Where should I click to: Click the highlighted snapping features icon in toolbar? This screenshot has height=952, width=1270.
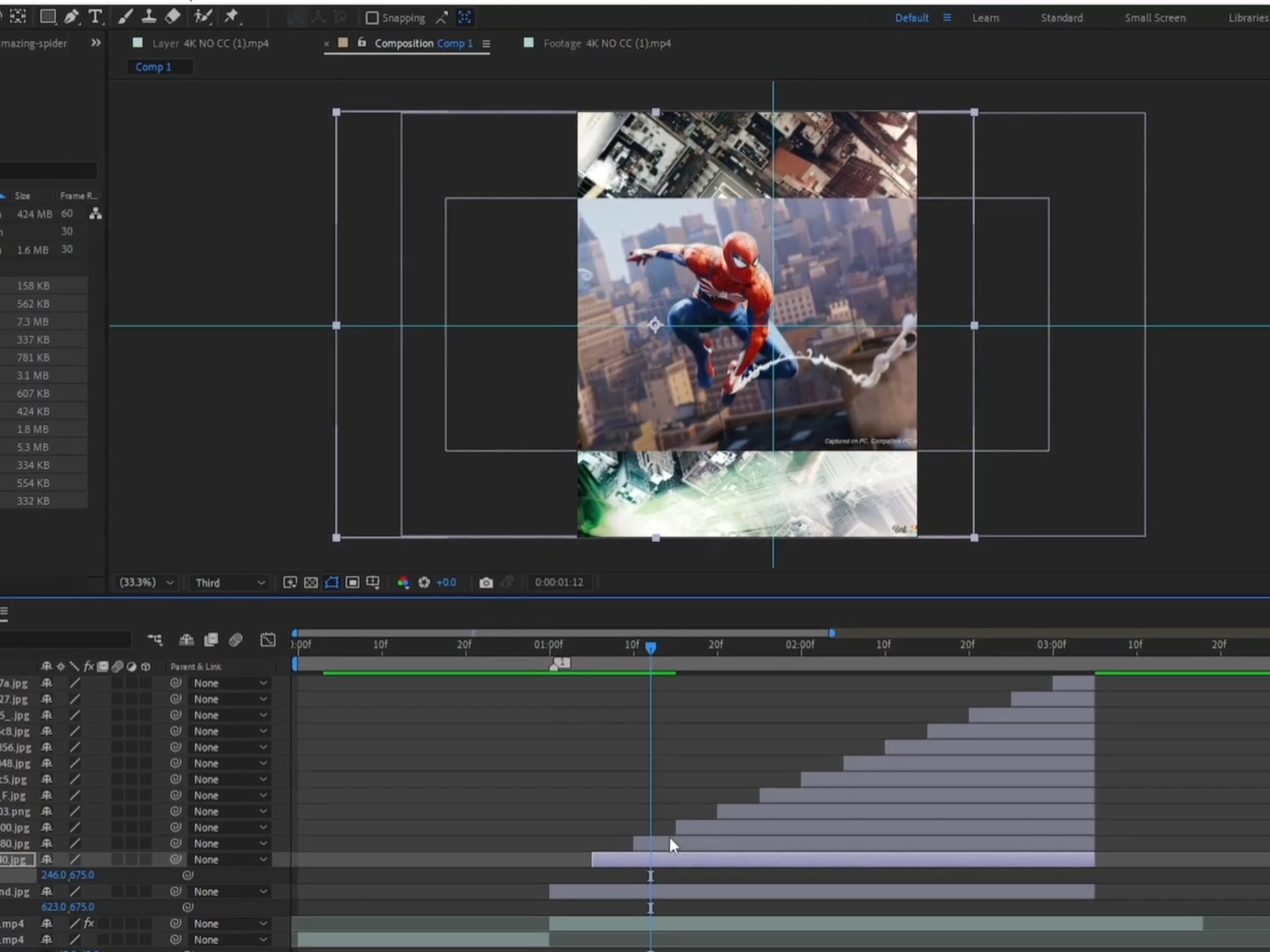(x=465, y=18)
